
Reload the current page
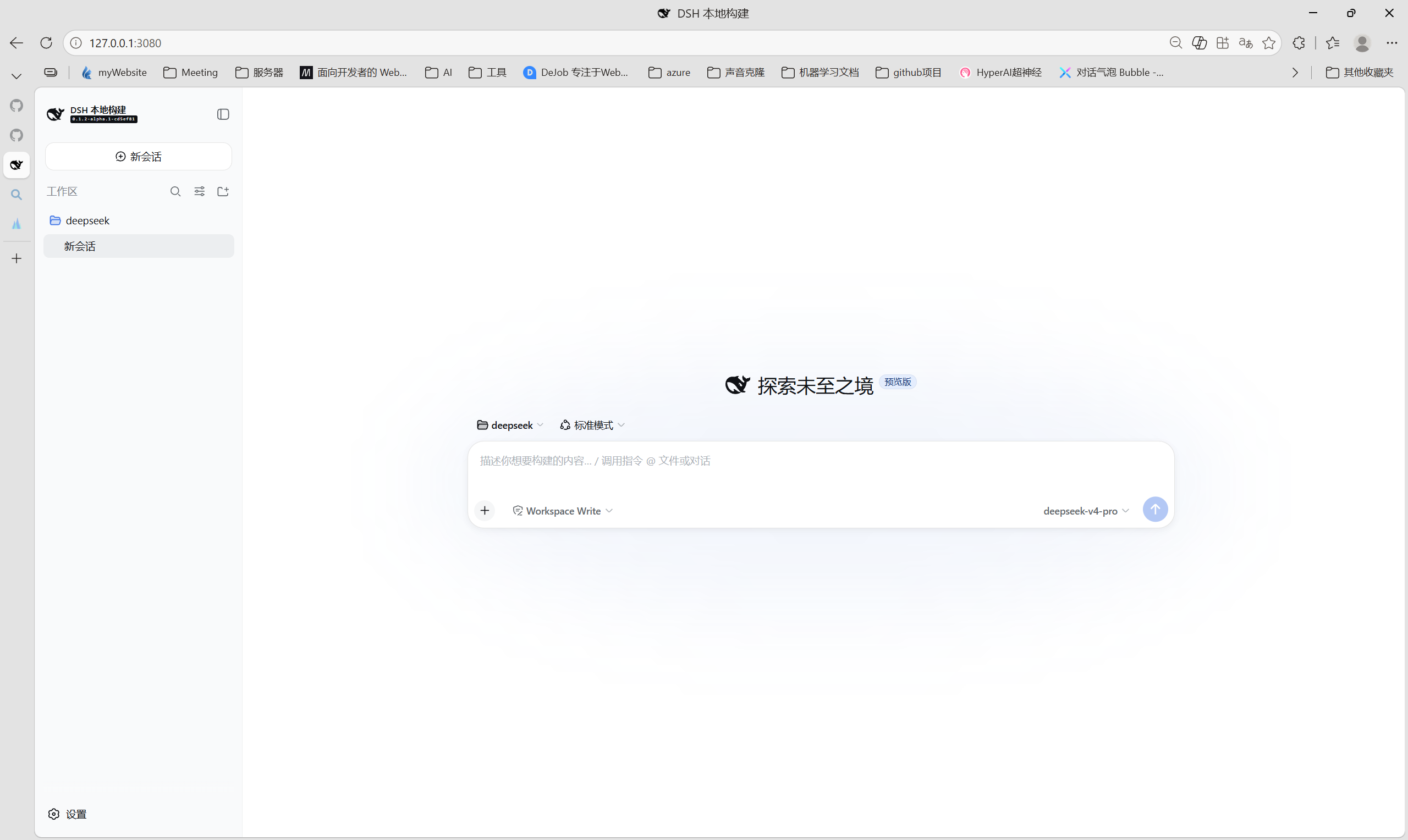pyautogui.click(x=46, y=43)
